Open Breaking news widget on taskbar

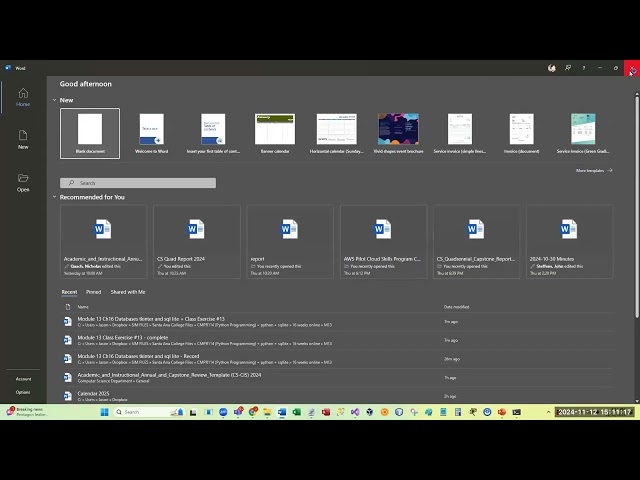25,412
